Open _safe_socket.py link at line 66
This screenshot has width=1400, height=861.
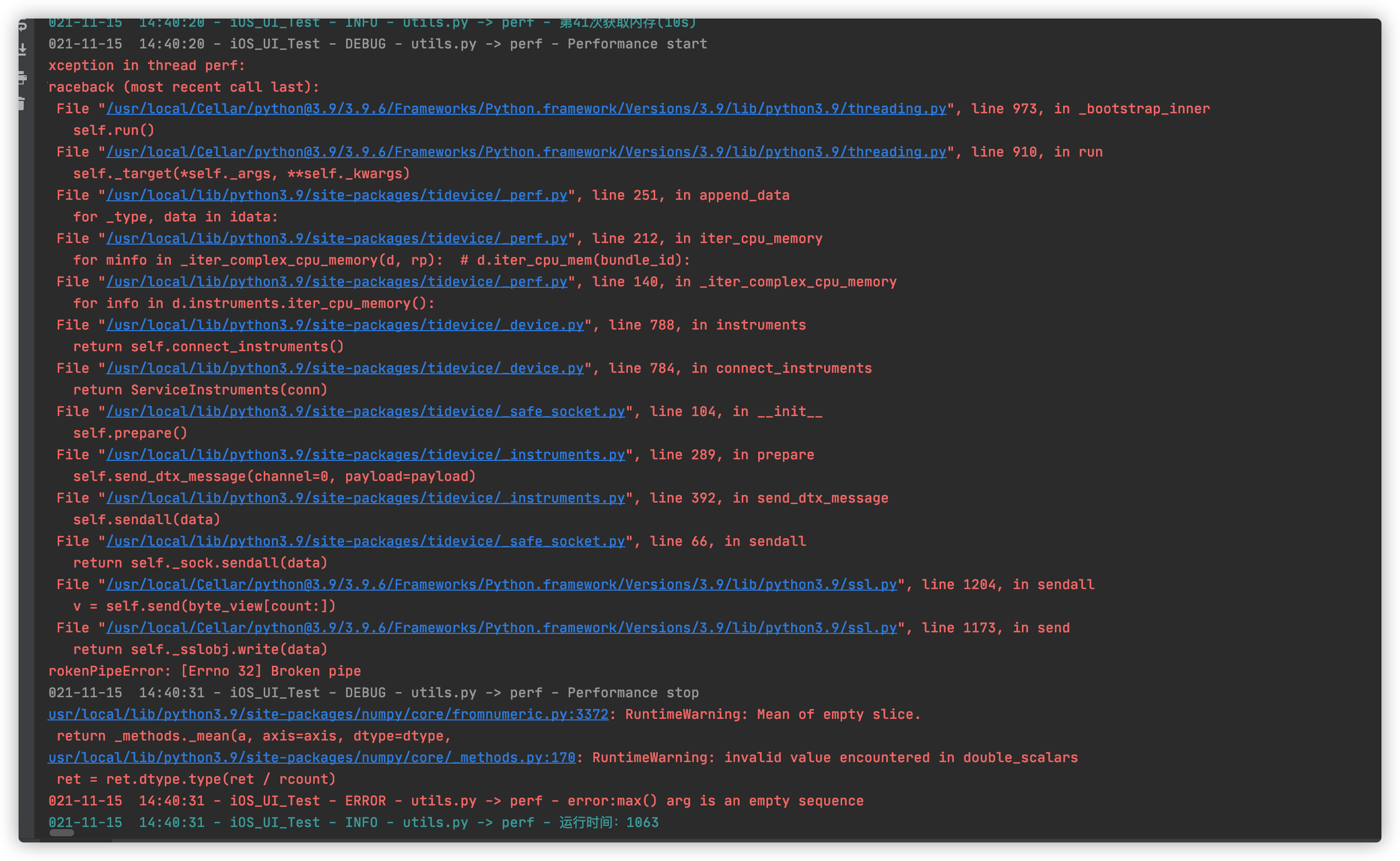365,542
